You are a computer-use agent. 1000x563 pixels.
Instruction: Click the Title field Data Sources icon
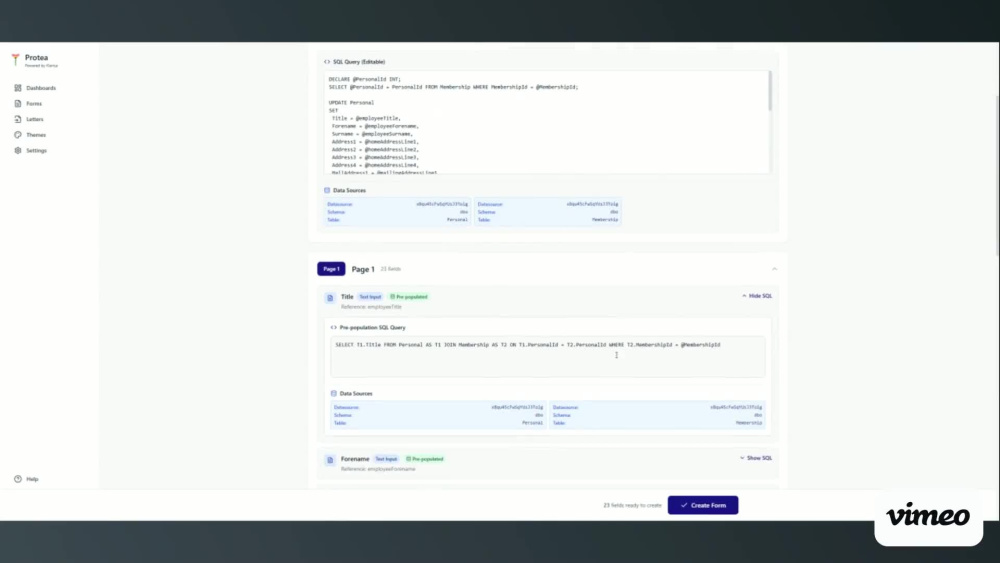point(334,393)
